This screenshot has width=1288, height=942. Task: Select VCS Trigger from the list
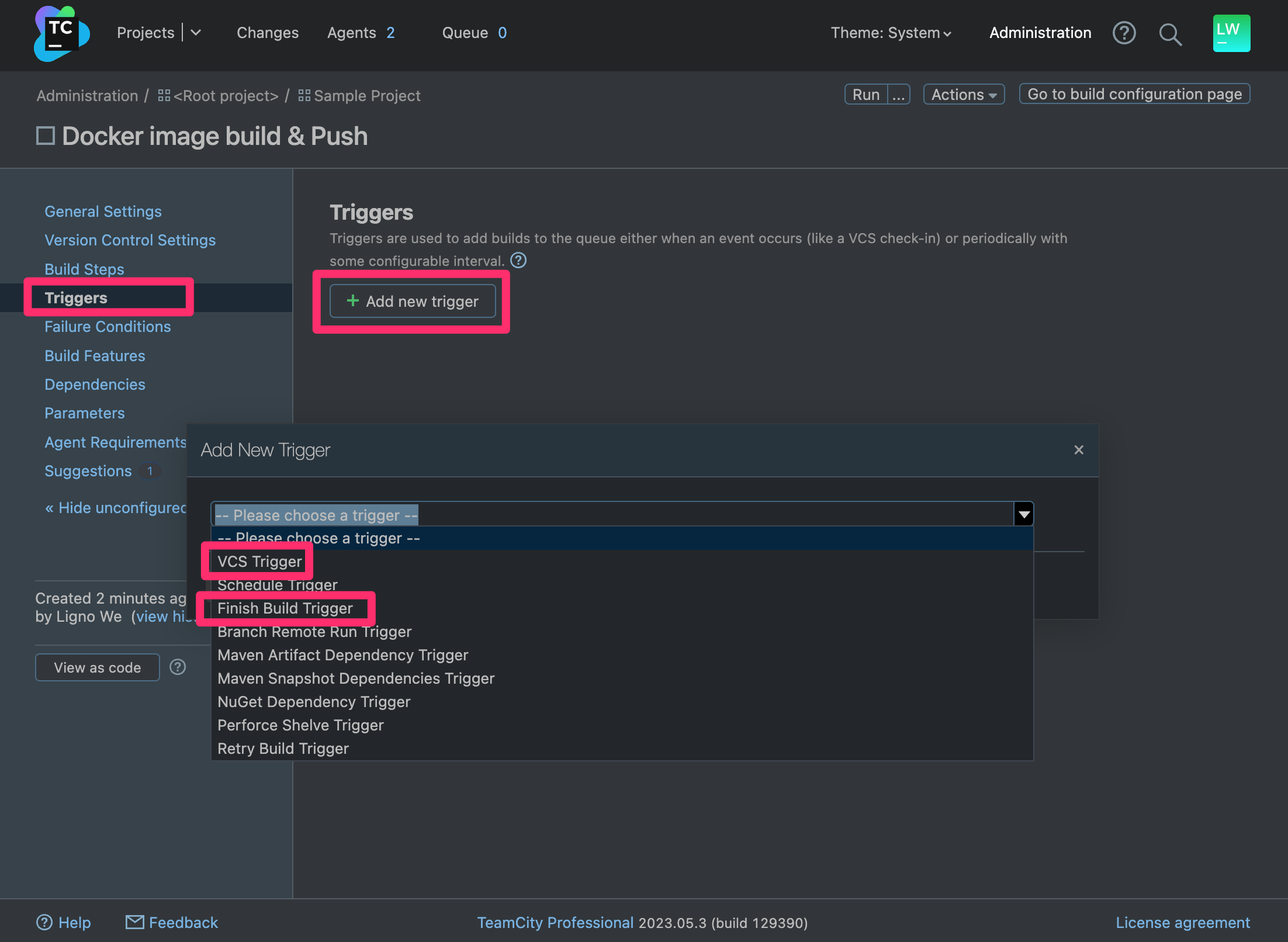click(259, 562)
